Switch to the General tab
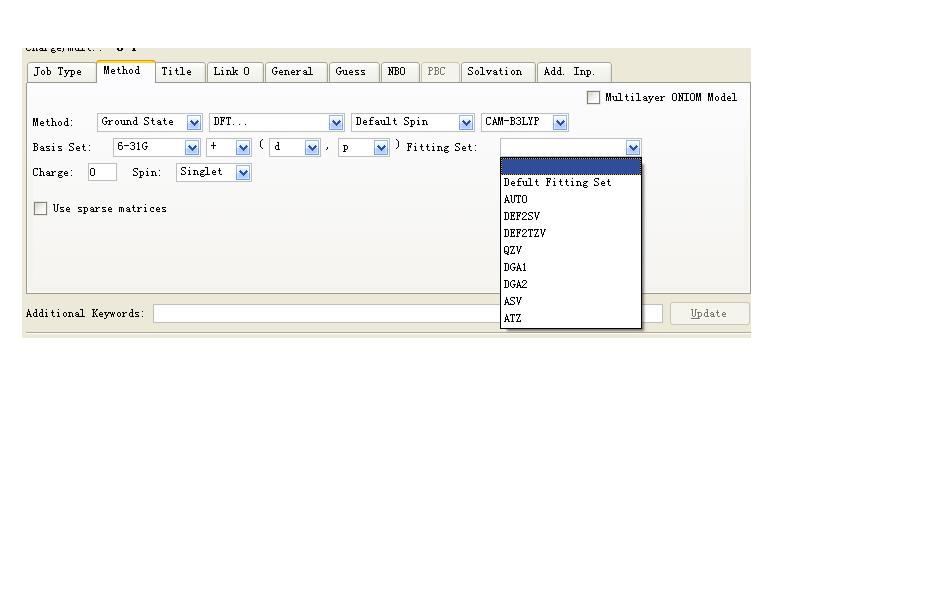Screen dimensions: 932x601 296,72
